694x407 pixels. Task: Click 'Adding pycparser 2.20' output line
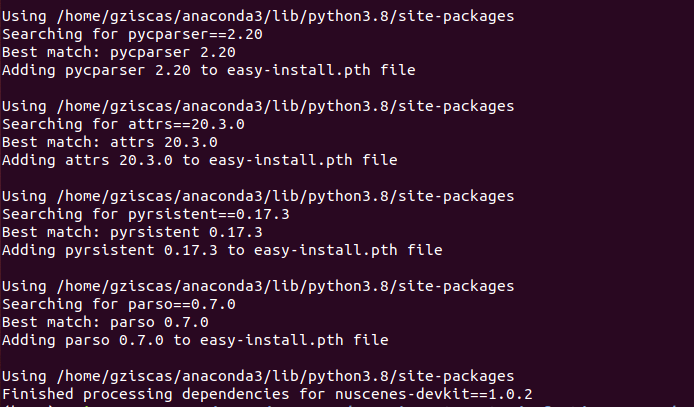208,70
